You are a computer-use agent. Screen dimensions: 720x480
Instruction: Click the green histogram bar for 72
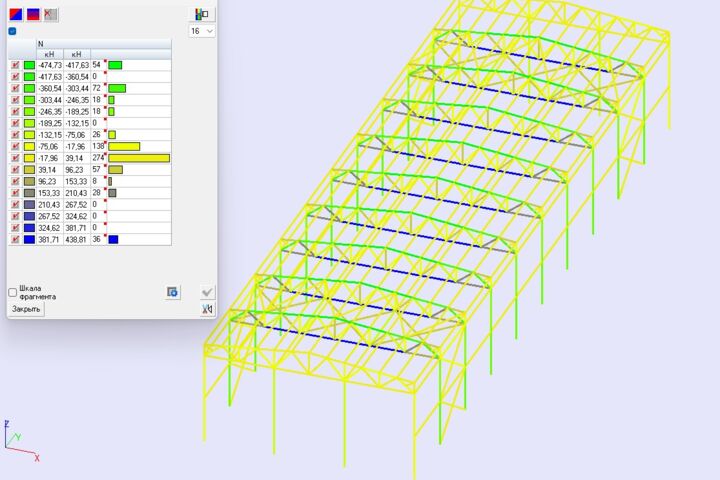(x=117, y=88)
